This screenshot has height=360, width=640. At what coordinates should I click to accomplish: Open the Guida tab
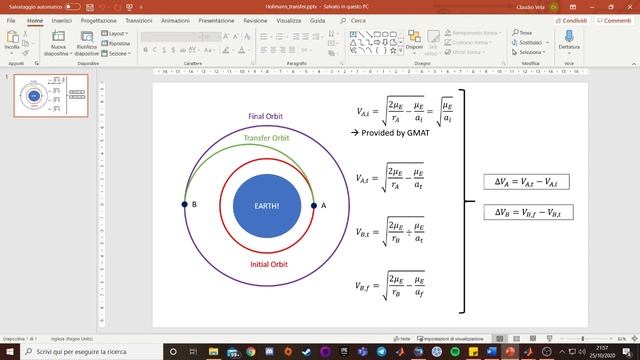pos(317,20)
